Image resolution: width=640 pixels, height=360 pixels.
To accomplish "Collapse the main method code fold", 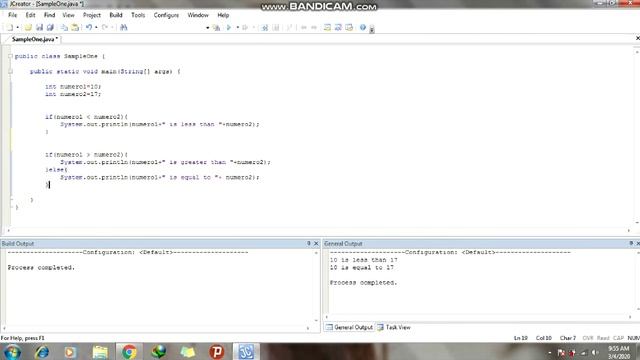I will (10, 71).
